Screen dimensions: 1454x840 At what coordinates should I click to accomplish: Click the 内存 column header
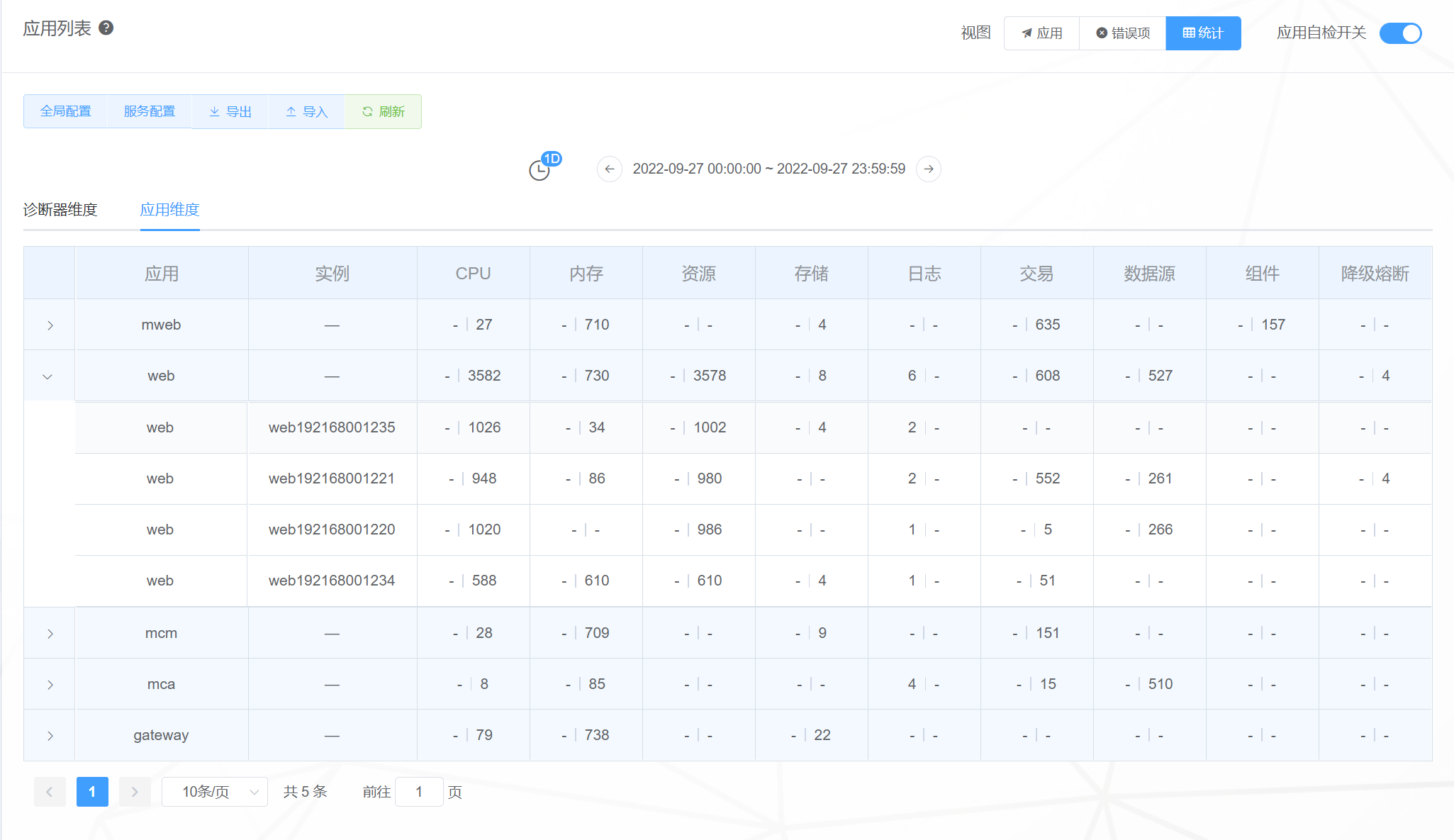pos(586,274)
